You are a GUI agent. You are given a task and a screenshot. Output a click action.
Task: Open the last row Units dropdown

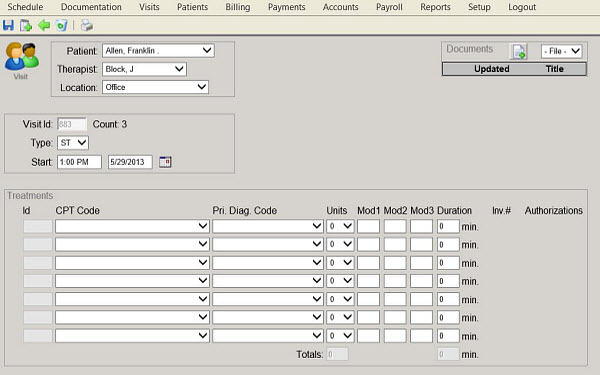(x=340, y=336)
